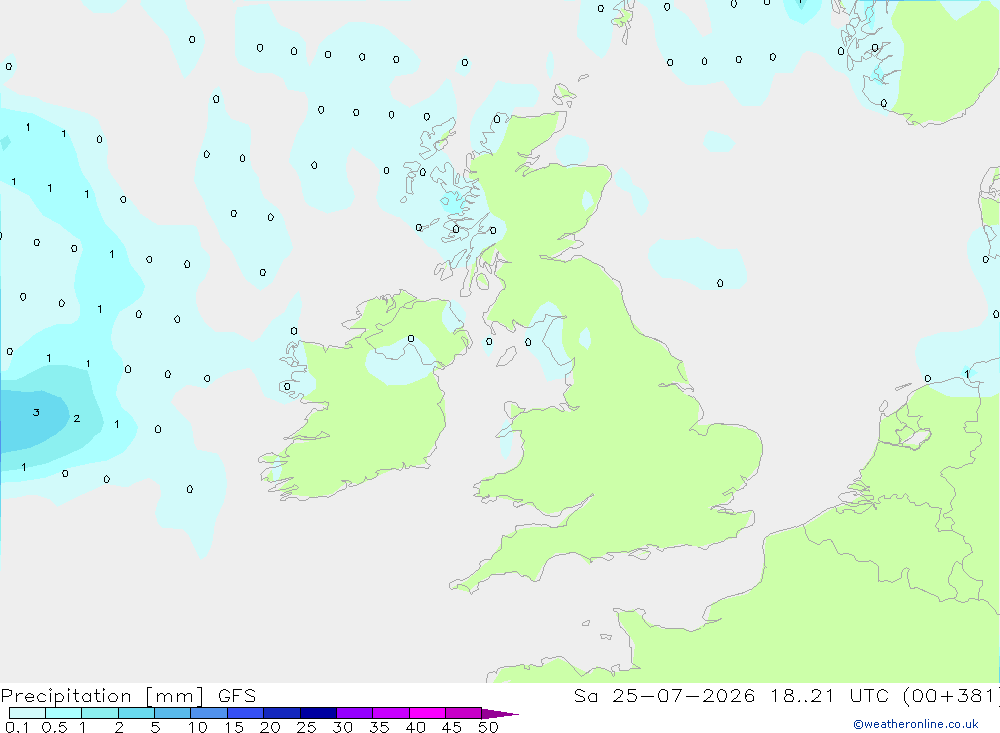
Task: Click the precipitation value 2 beside the 3
Action: 77,418
